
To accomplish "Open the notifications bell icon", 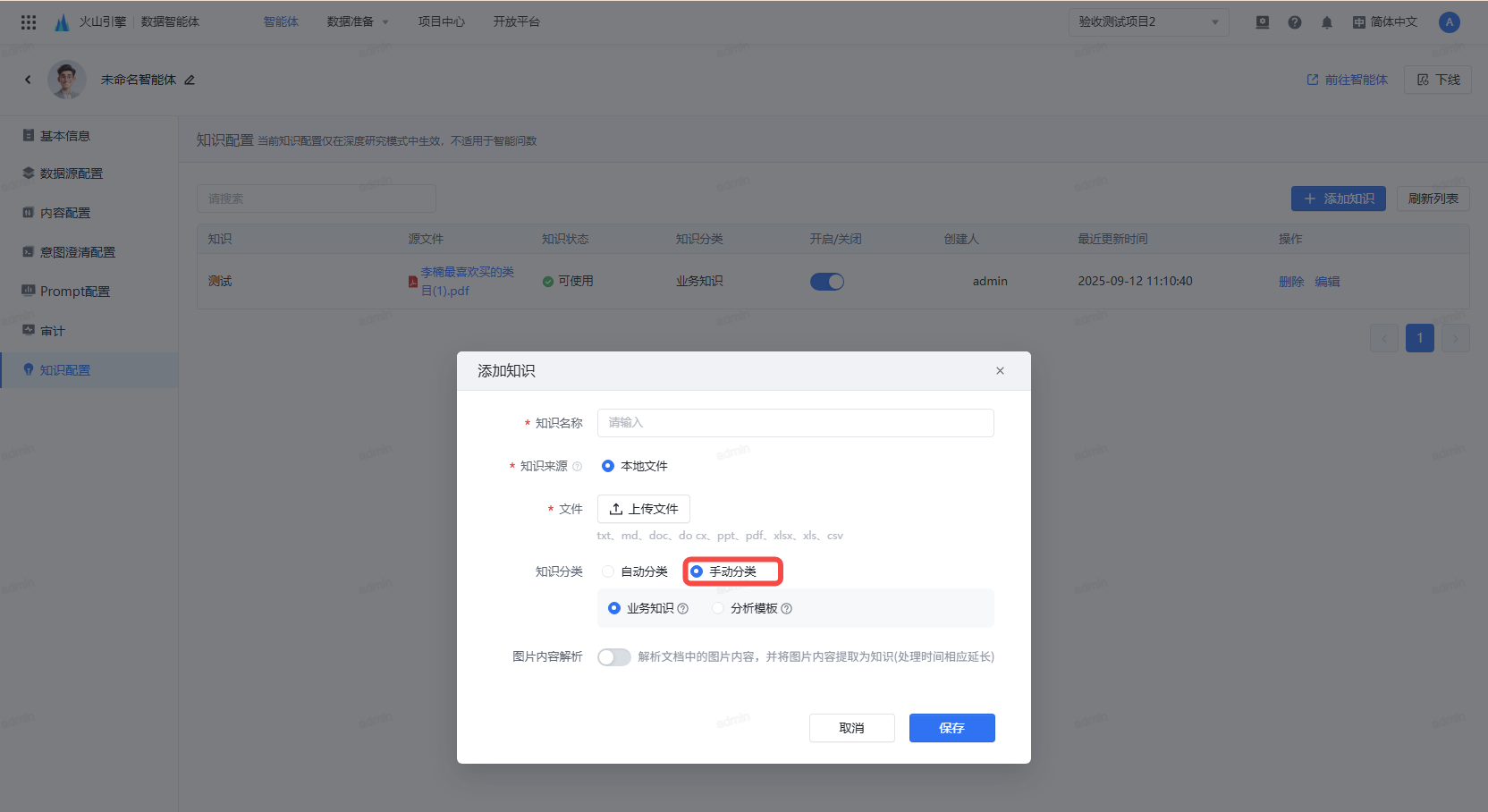I will (x=1327, y=22).
